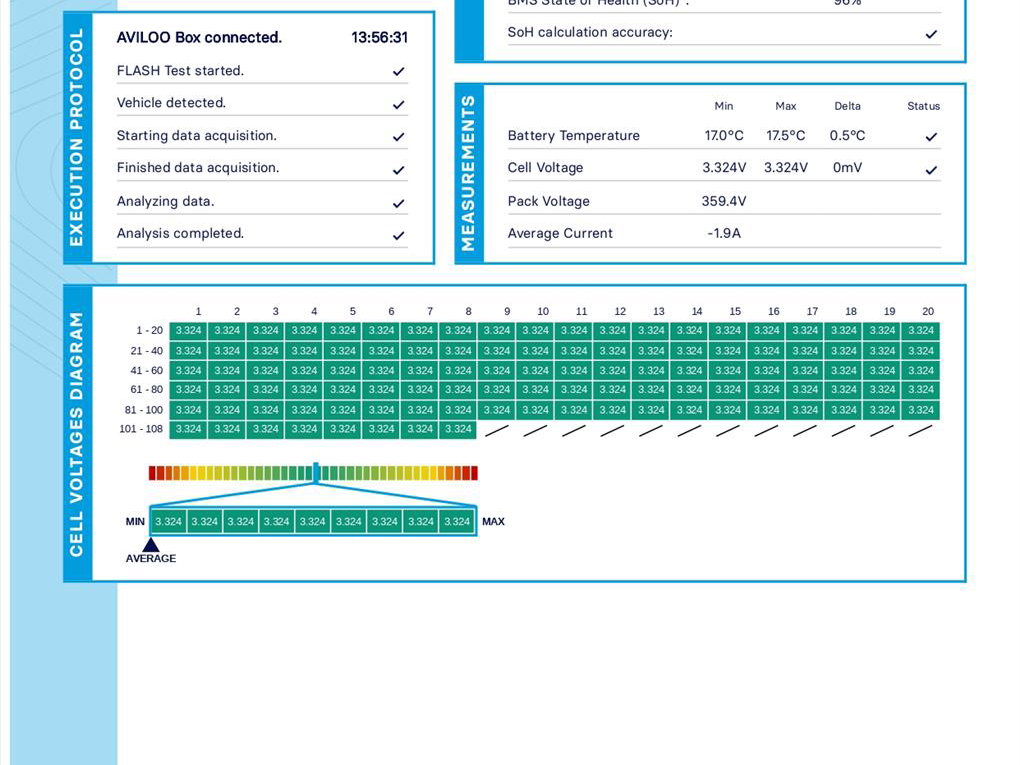Click column header 20 in voltage grid
Image resolution: width=1020 pixels, height=765 pixels.
(x=928, y=311)
